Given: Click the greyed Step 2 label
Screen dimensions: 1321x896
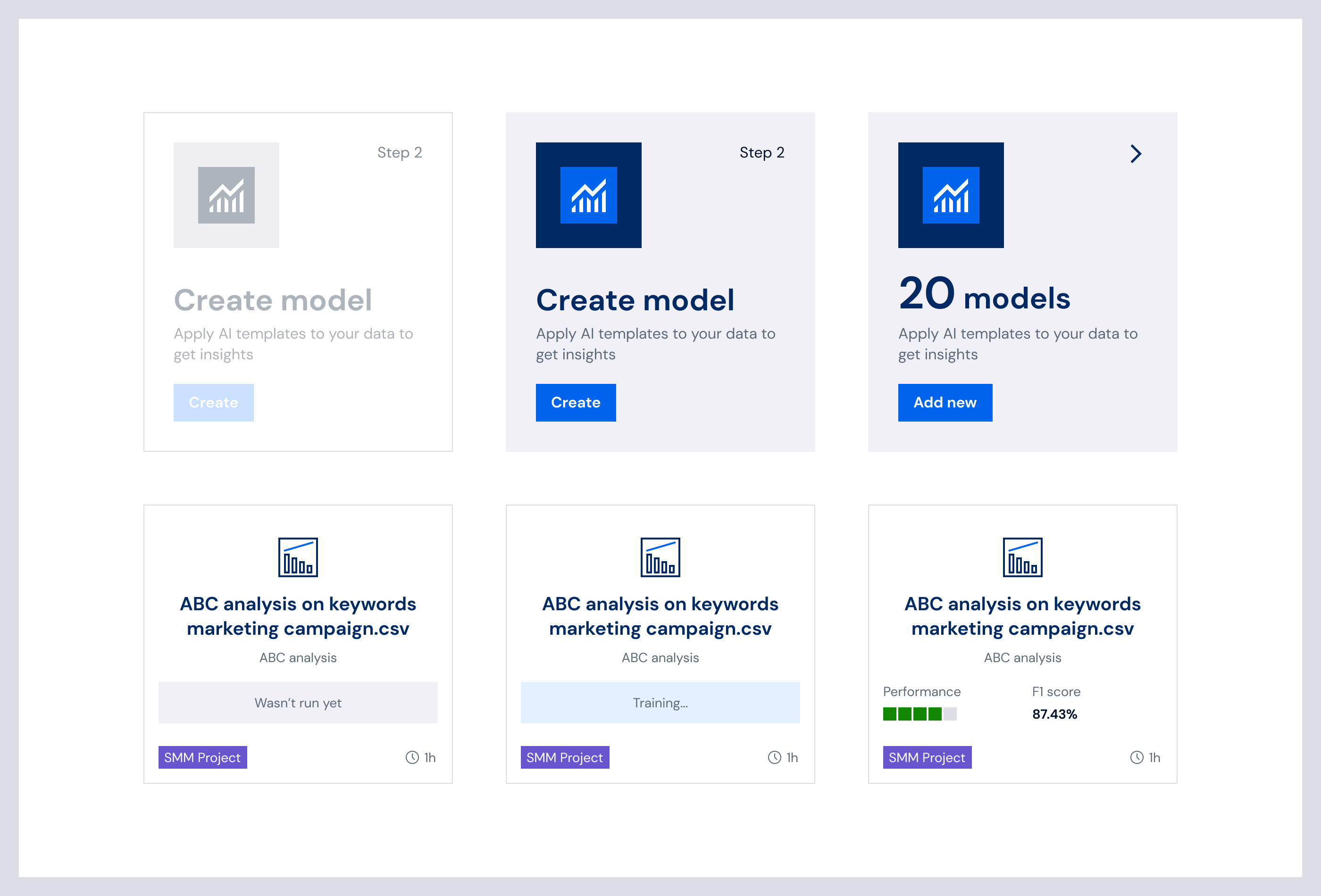Looking at the screenshot, I should [x=400, y=152].
